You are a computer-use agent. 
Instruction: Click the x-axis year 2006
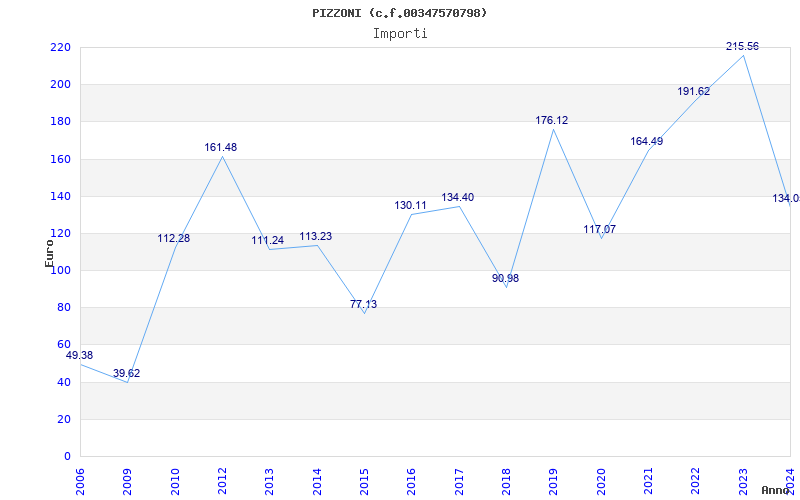click(80, 481)
